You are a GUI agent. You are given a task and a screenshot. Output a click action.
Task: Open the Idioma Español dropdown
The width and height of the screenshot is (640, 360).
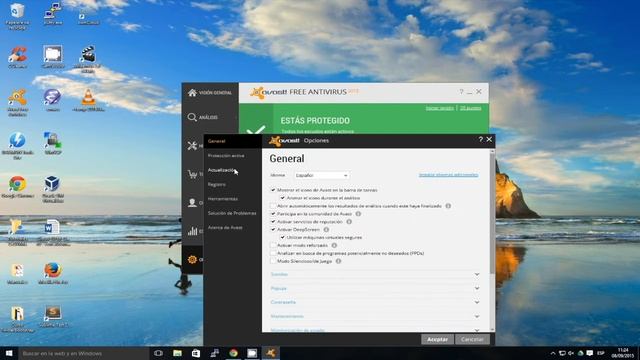tap(322, 175)
